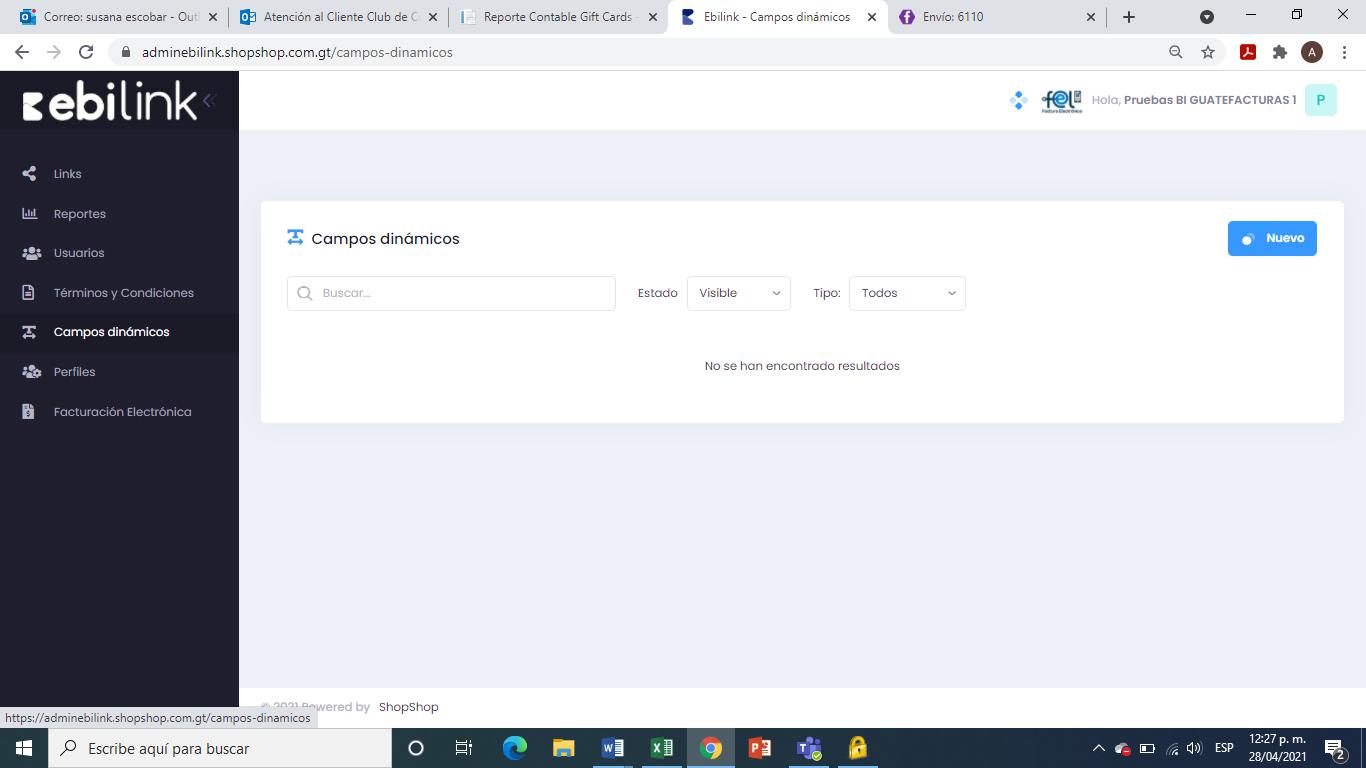The height and width of the screenshot is (768, 1366).
Task: Click Windows search box Escribe aquí para buscar
Action: coord(220,748)
